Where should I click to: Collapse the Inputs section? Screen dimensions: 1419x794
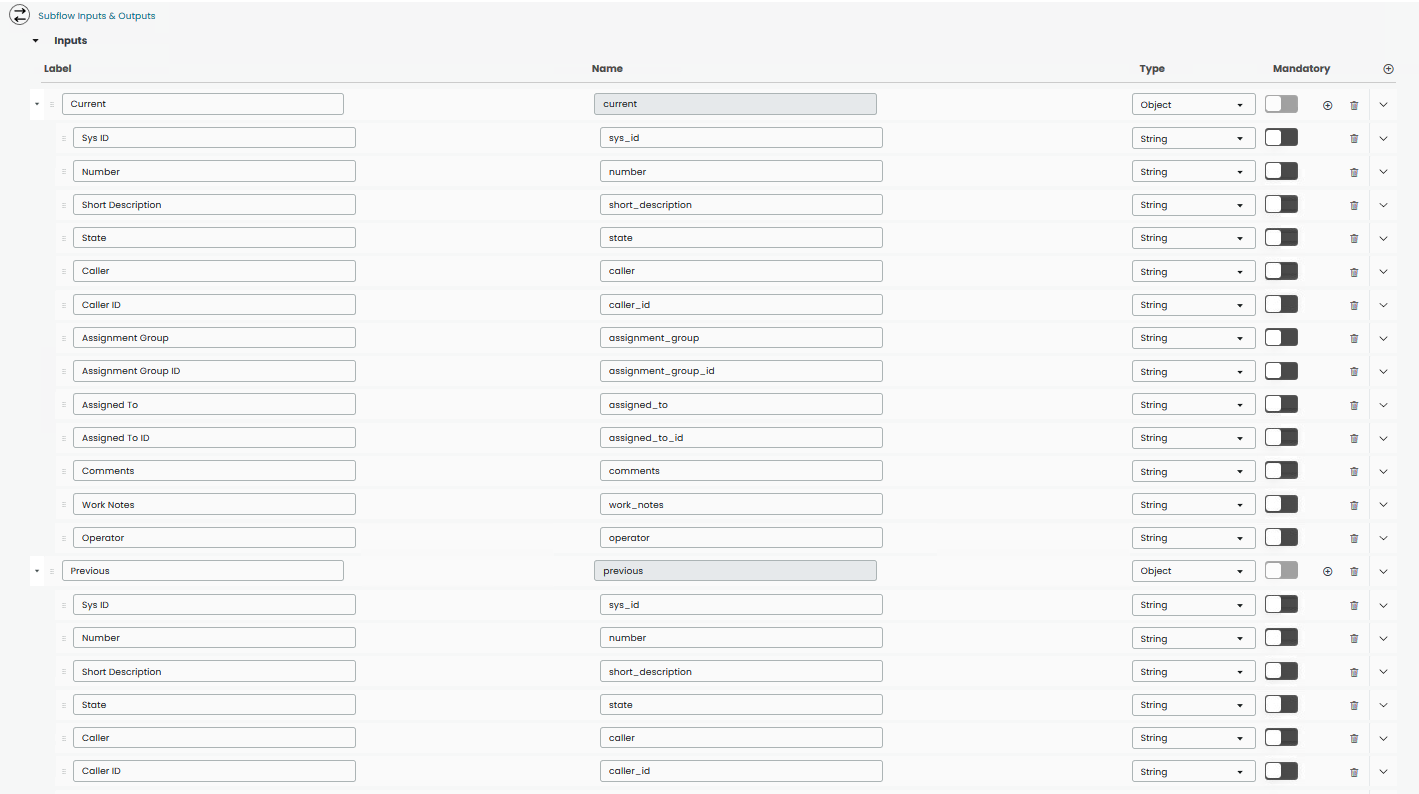(35, 40)
